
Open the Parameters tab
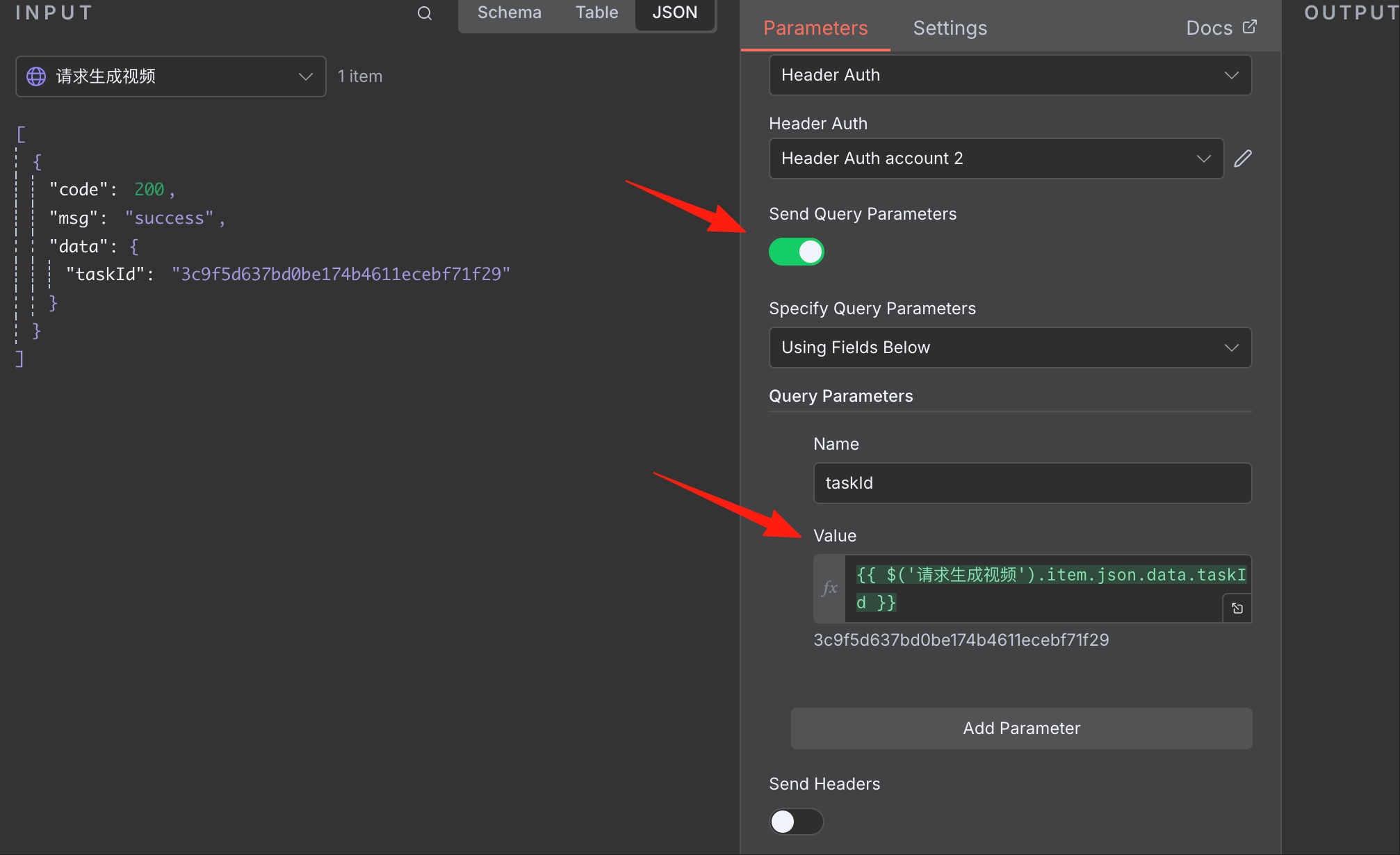point(815,28)
